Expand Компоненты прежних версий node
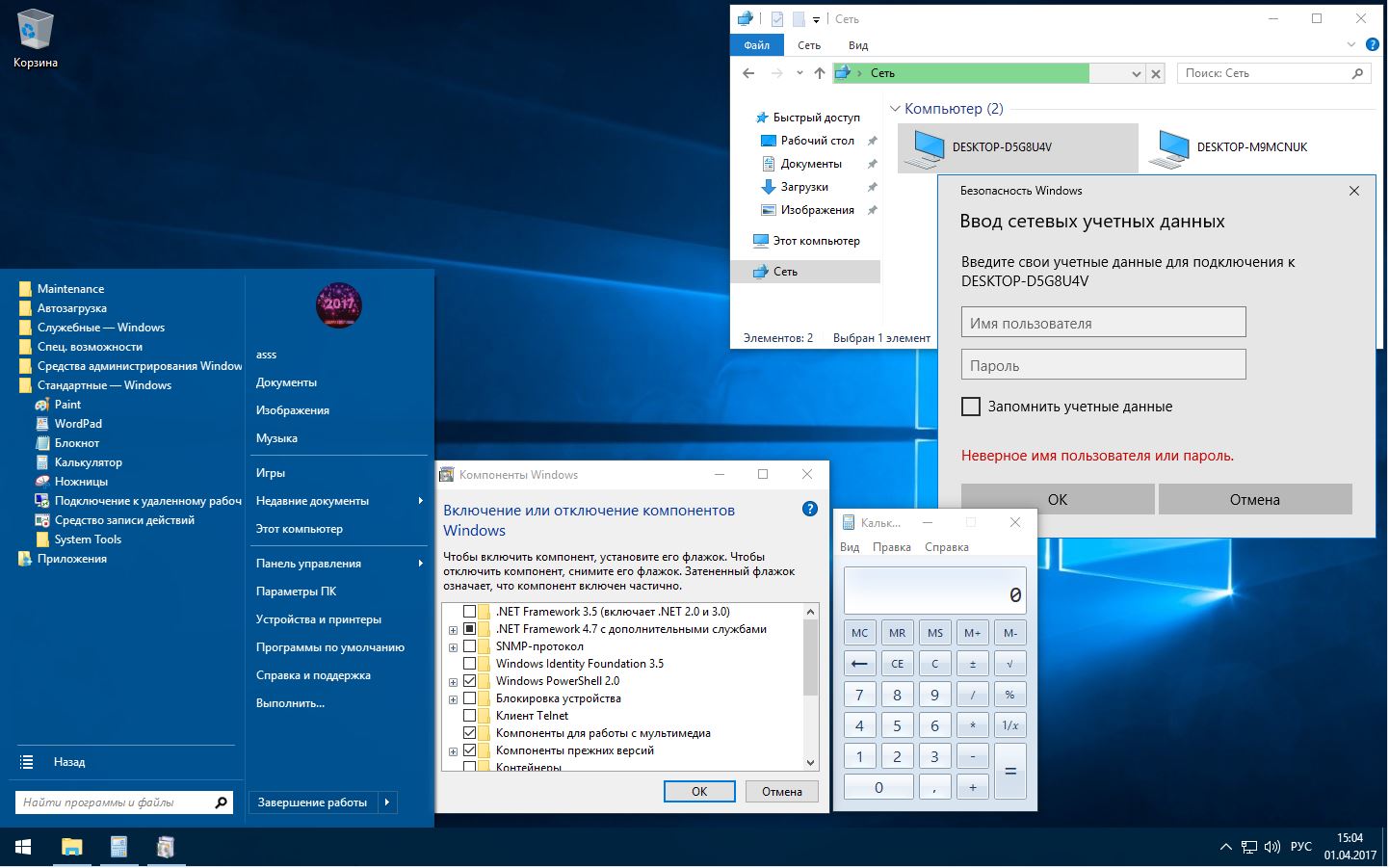 453,751
